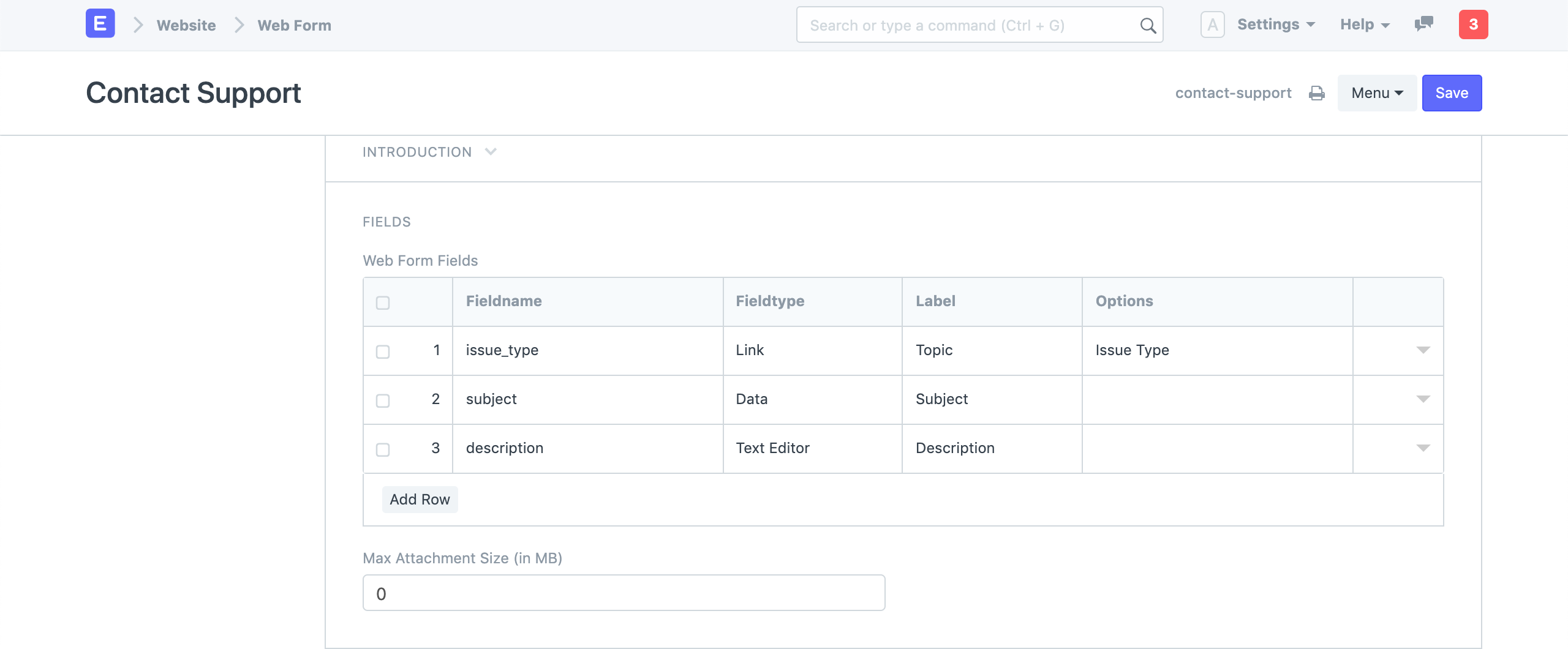Click the Save button
Screen dimensions: 1568x649
point(1452,92)
